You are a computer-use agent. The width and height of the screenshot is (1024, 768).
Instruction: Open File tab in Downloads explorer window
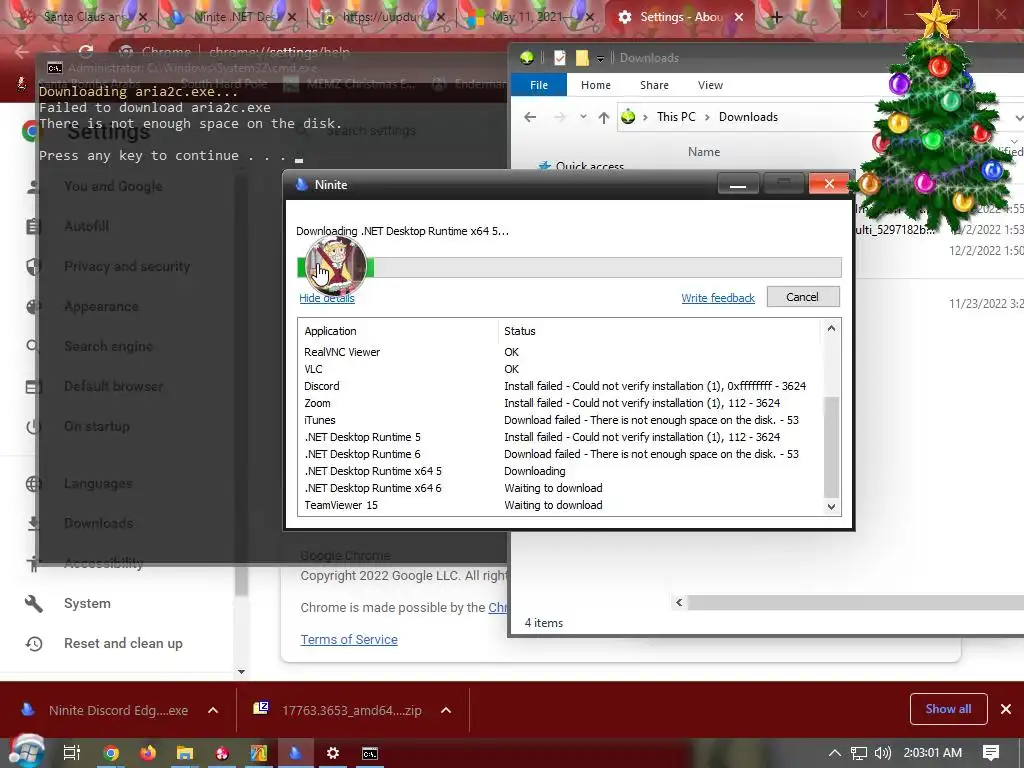(x=539, y=85)
